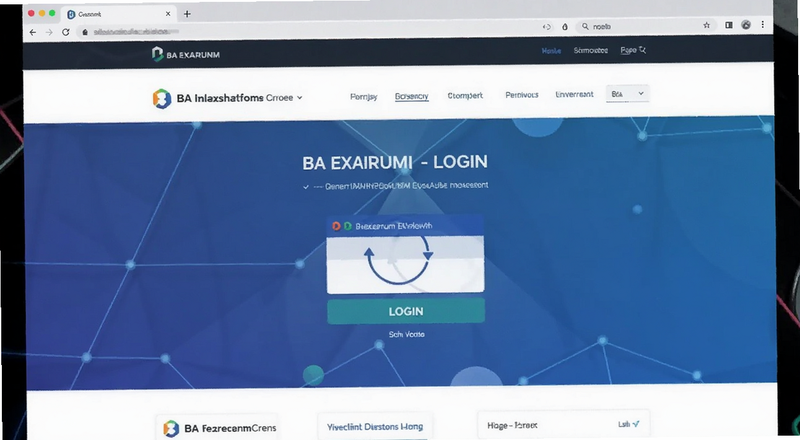Open the Envernant navigation item

574,94
